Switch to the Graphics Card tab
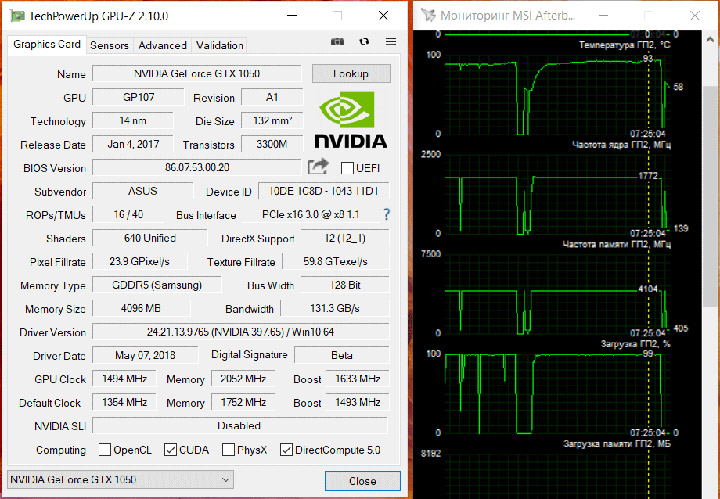The height and width of the screenshot is (499, 720). (47, 45)
